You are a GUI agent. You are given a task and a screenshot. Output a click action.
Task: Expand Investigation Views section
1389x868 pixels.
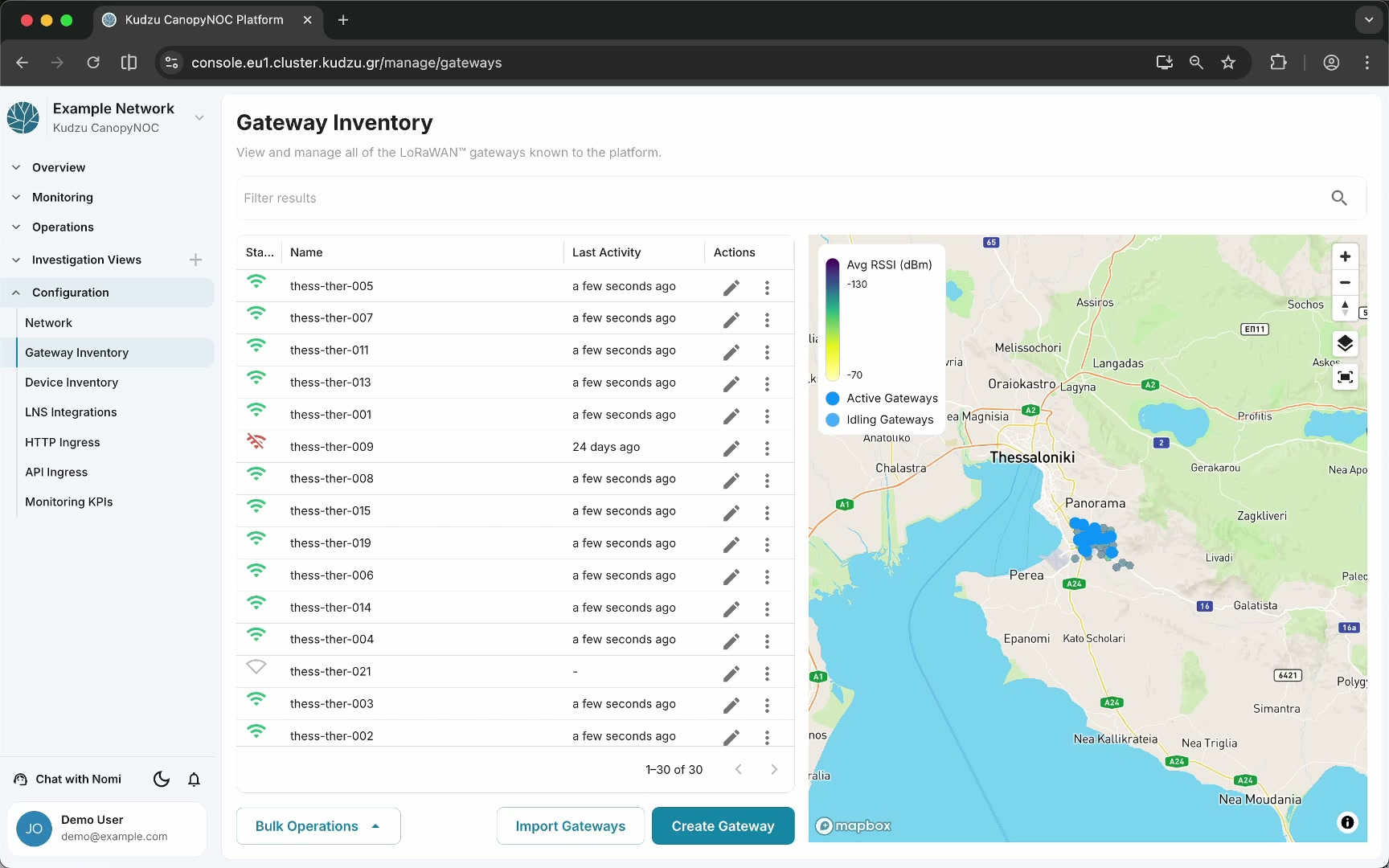pos(87,260)
